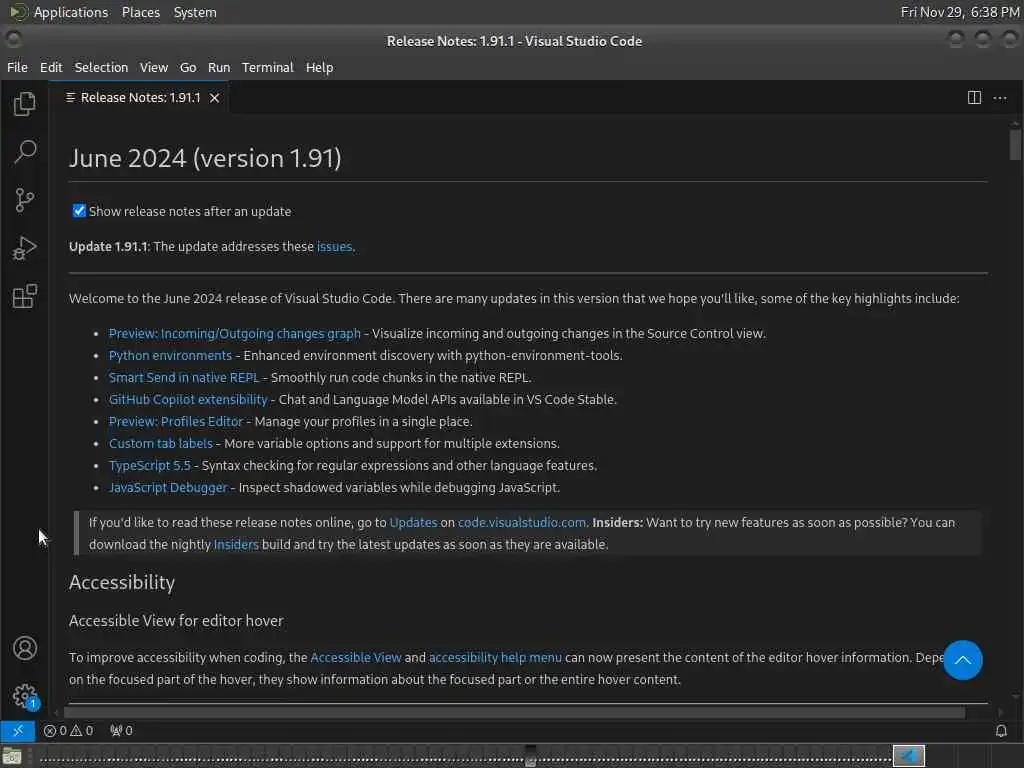Image resolution: width=1024 pixels, height=768 pixels.
Task: Open the errors and warnings problems indicator
Action: (x=68, y=731)
